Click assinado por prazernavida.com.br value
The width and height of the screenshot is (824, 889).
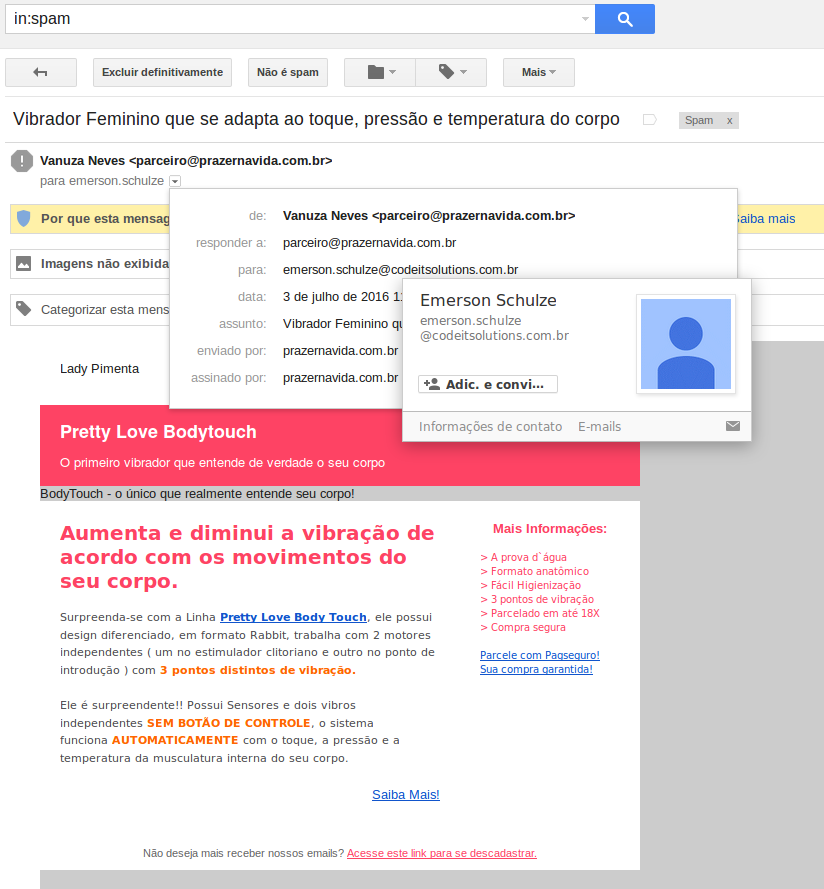pos(340,378)
